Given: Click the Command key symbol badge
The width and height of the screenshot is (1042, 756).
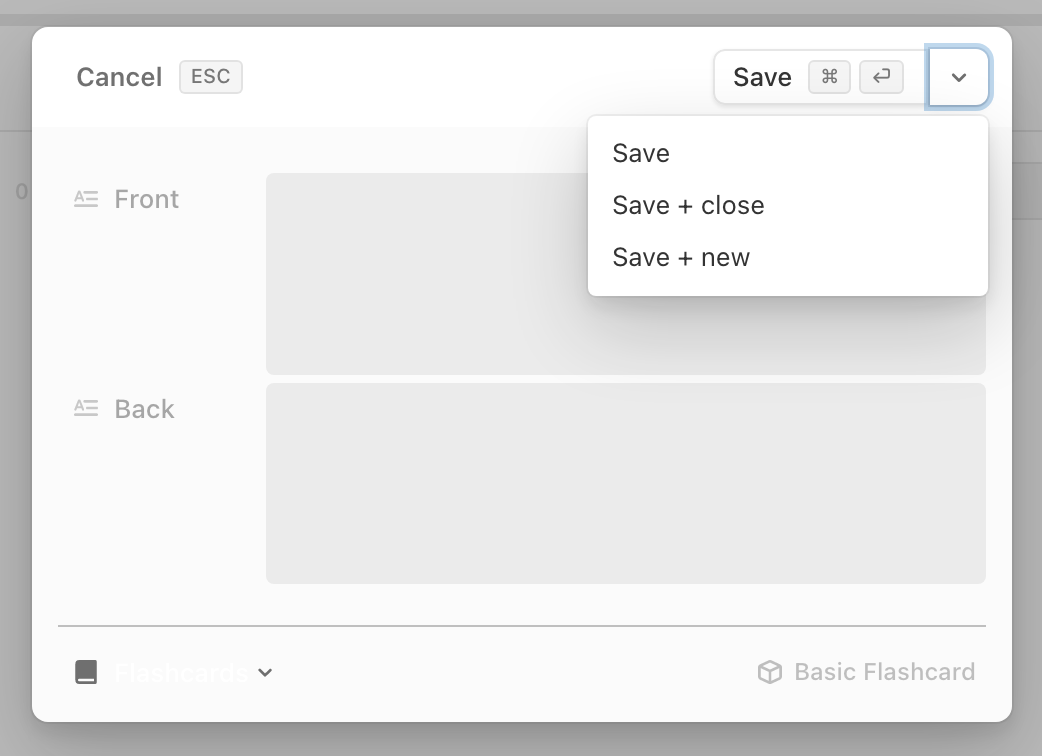Looking at the screenshot, I should (x=829, y=77).
